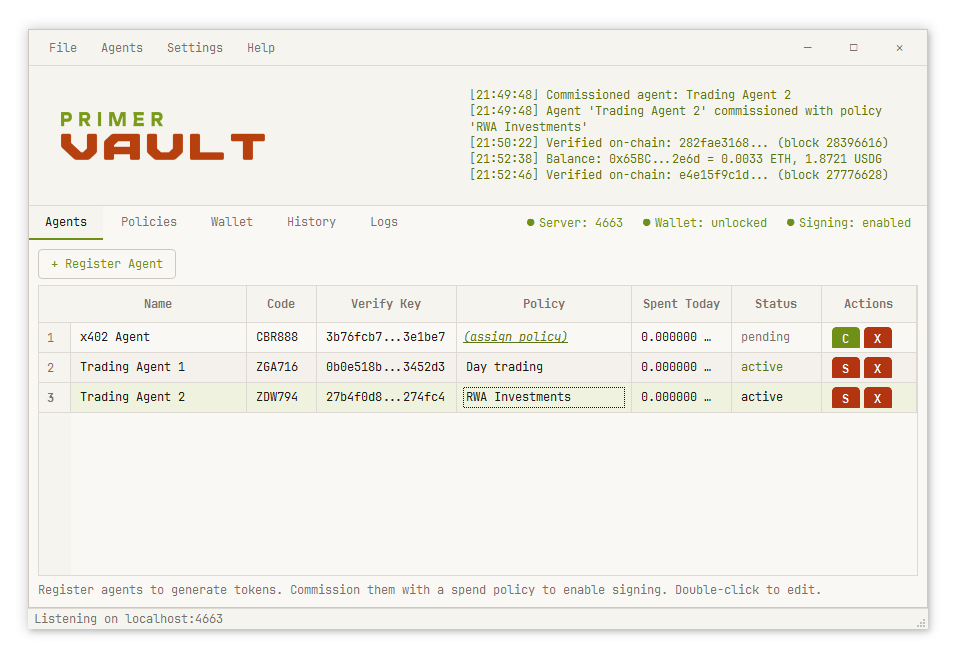
Task: Click the Status column header
Action: [x=776, y=304]
